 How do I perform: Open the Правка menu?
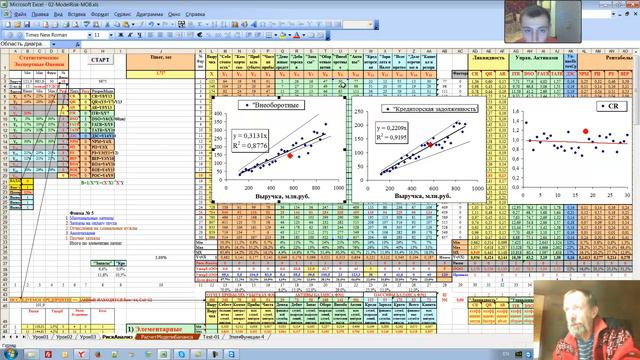click(40, 14)
